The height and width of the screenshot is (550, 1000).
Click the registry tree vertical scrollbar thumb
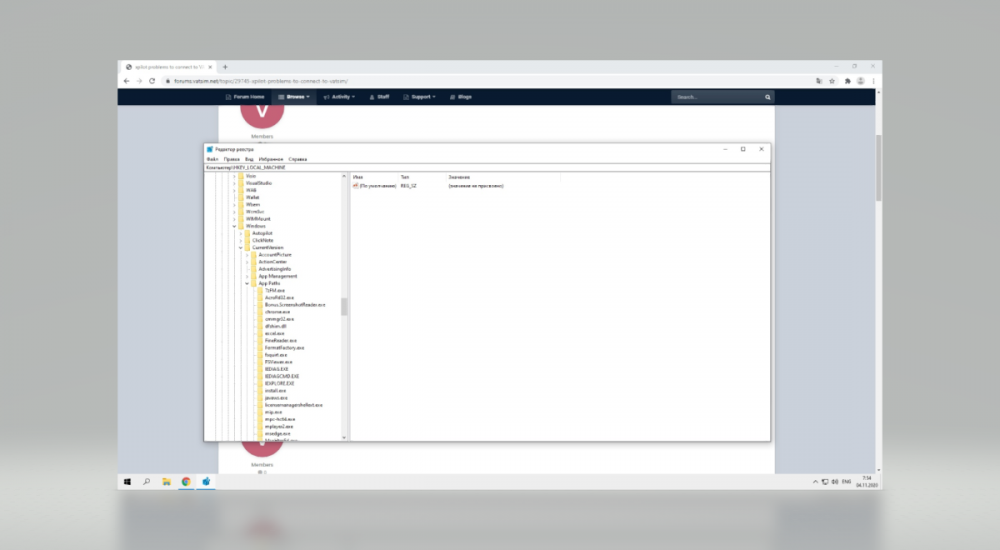point(344,306)
